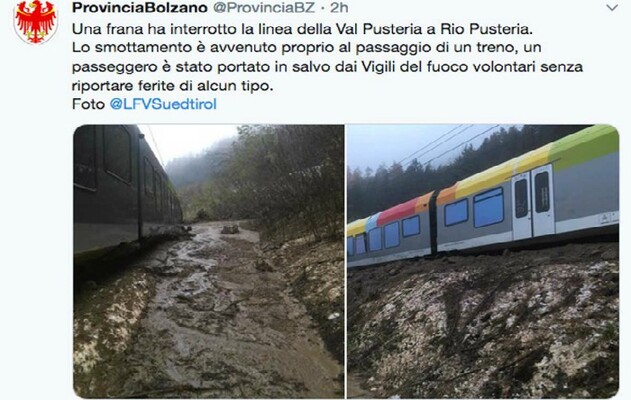Follow the @LFVSuedtirol mention link
631x400 pixels.
[163, 104]
